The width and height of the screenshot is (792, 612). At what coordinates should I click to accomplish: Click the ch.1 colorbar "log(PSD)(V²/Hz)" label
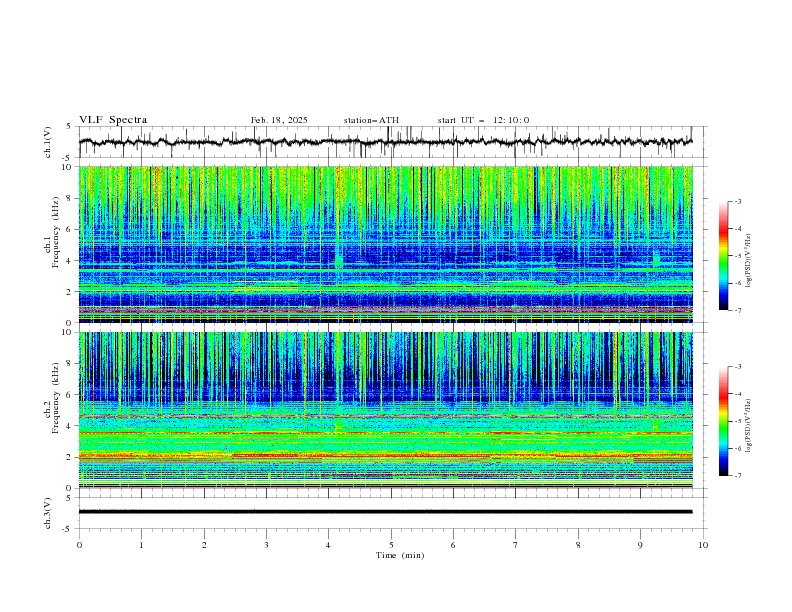tap(749, 261)
